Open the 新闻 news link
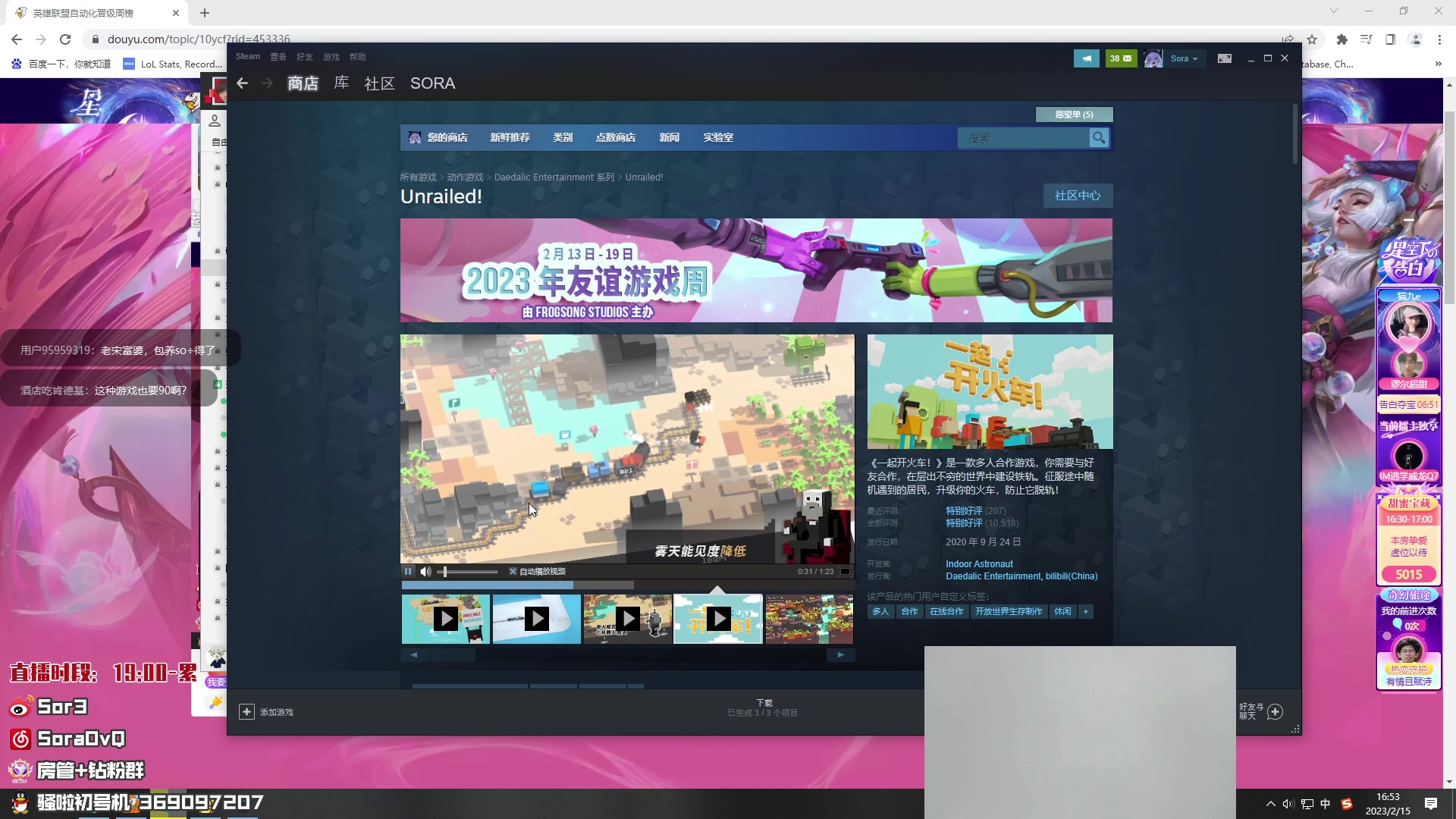This screenshot has height=819, width=1456. (669, 138)
